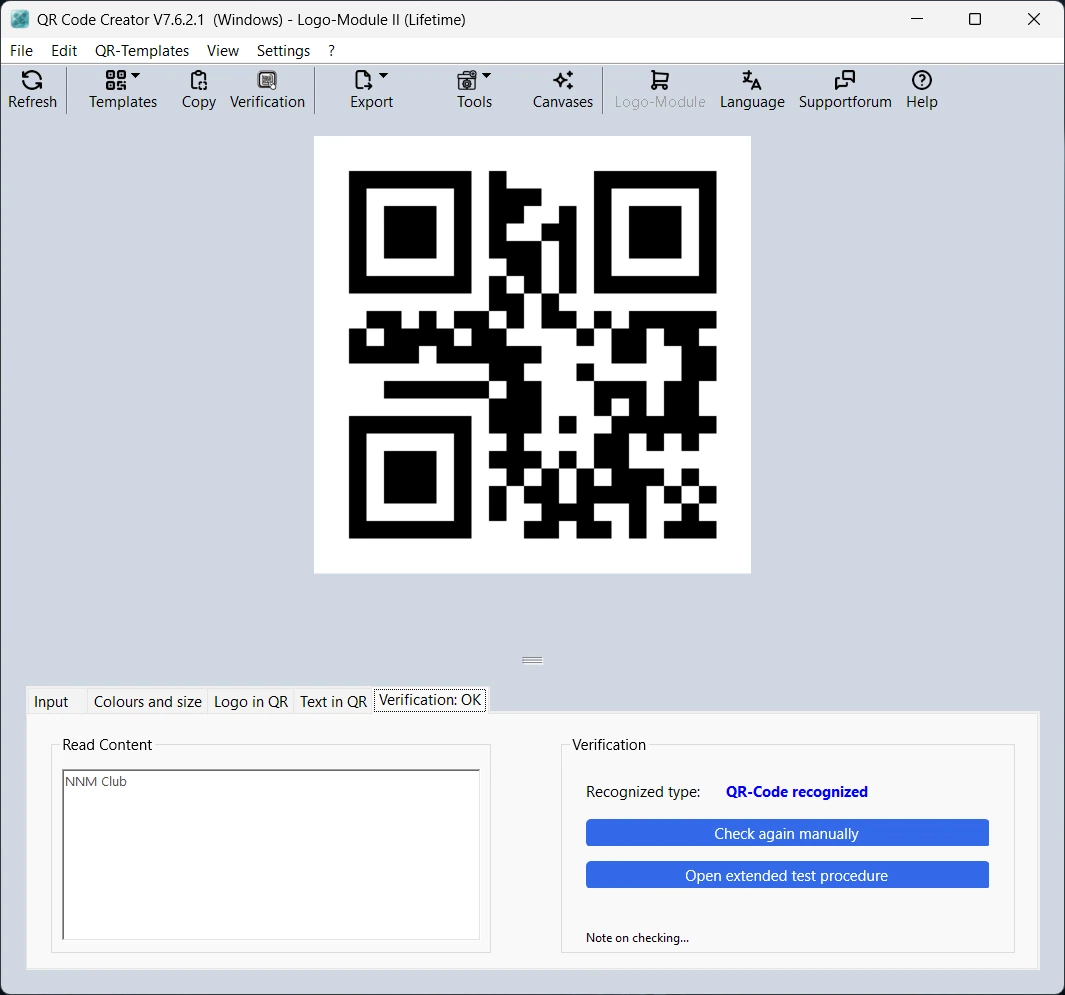Expand the Export dropdown arrow
1065x995 pixels.
coord(383,75)
